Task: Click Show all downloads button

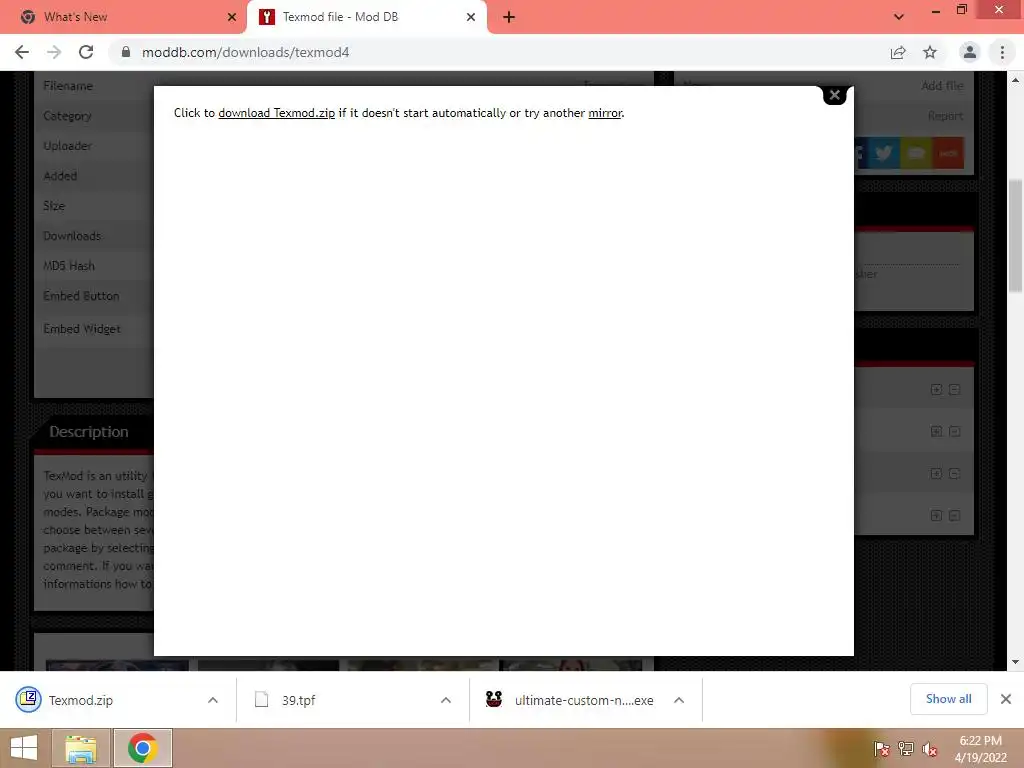Action: click(x=948, y=699)
